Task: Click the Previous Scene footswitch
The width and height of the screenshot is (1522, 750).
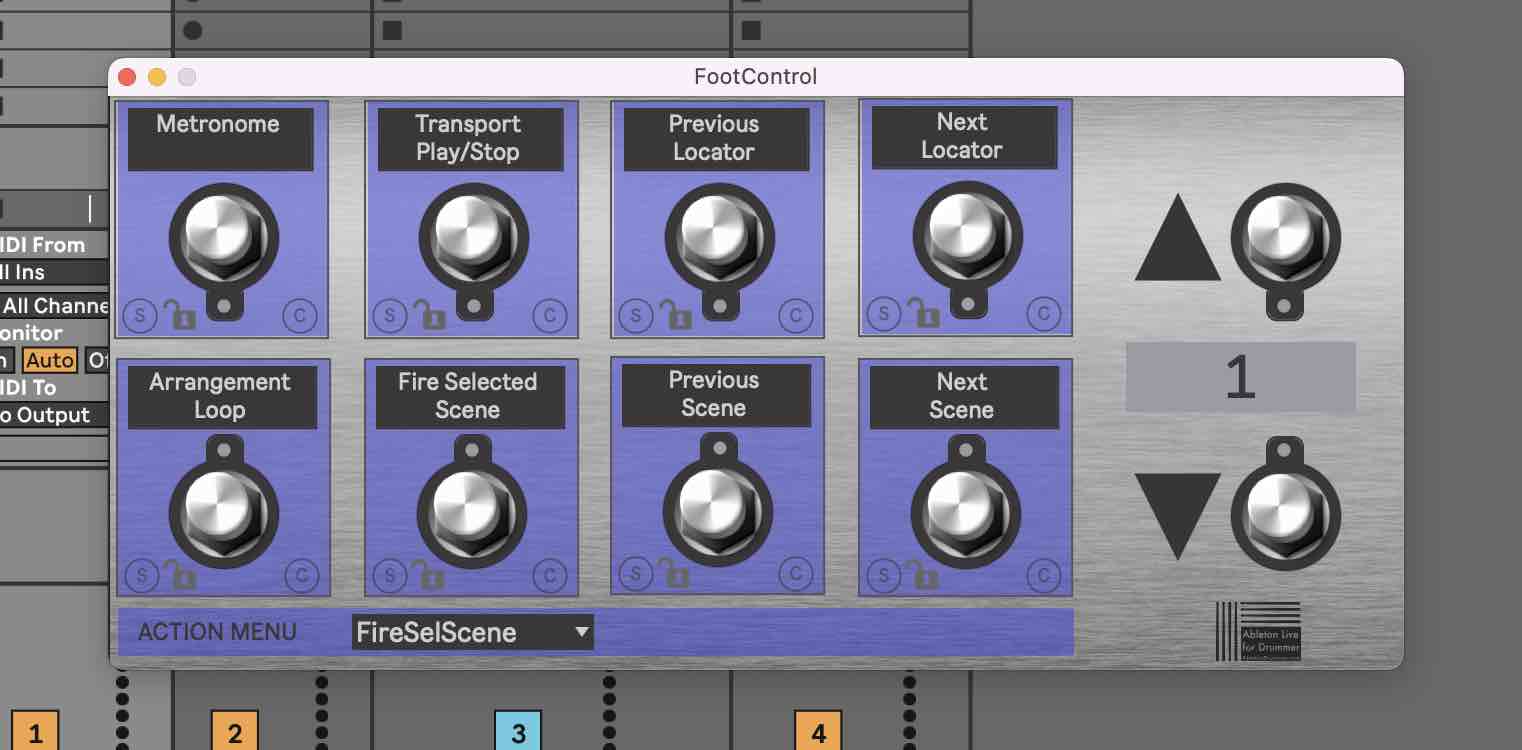Action: point(718,514)
